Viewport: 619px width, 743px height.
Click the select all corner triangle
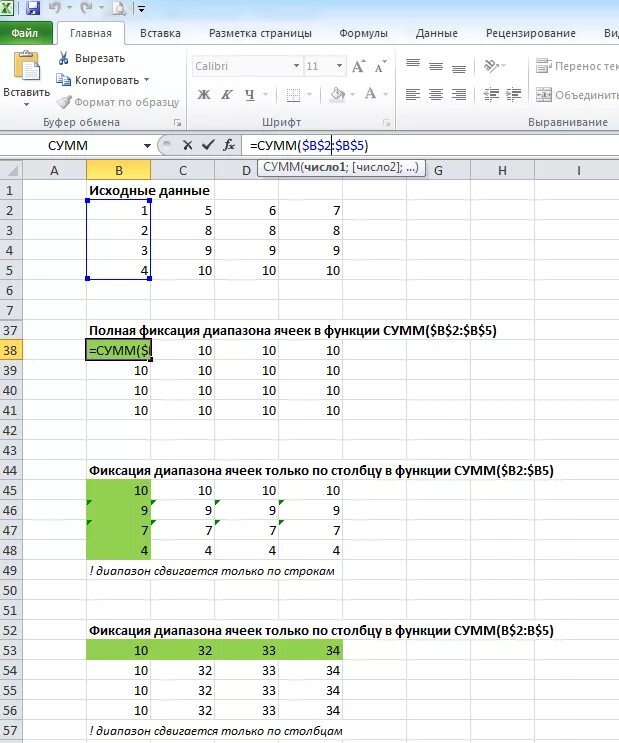[11, 170]
